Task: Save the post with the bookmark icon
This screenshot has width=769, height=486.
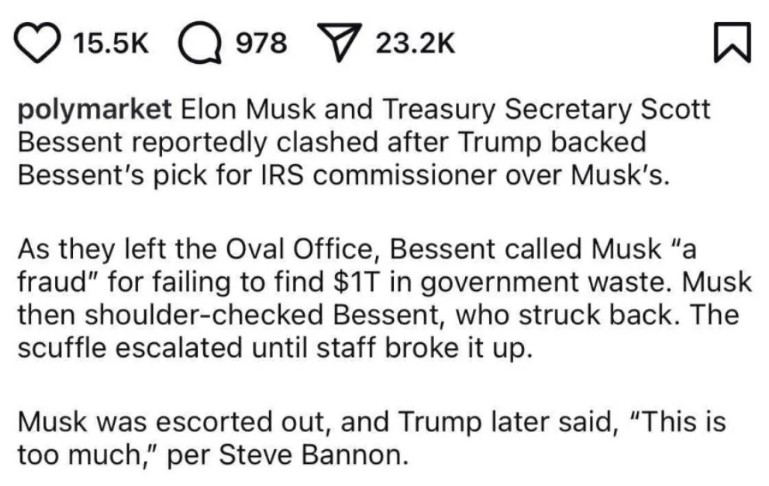Action: tap(732, 43)
